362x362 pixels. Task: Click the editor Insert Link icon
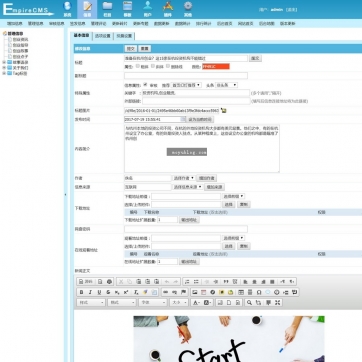(165, 292)
